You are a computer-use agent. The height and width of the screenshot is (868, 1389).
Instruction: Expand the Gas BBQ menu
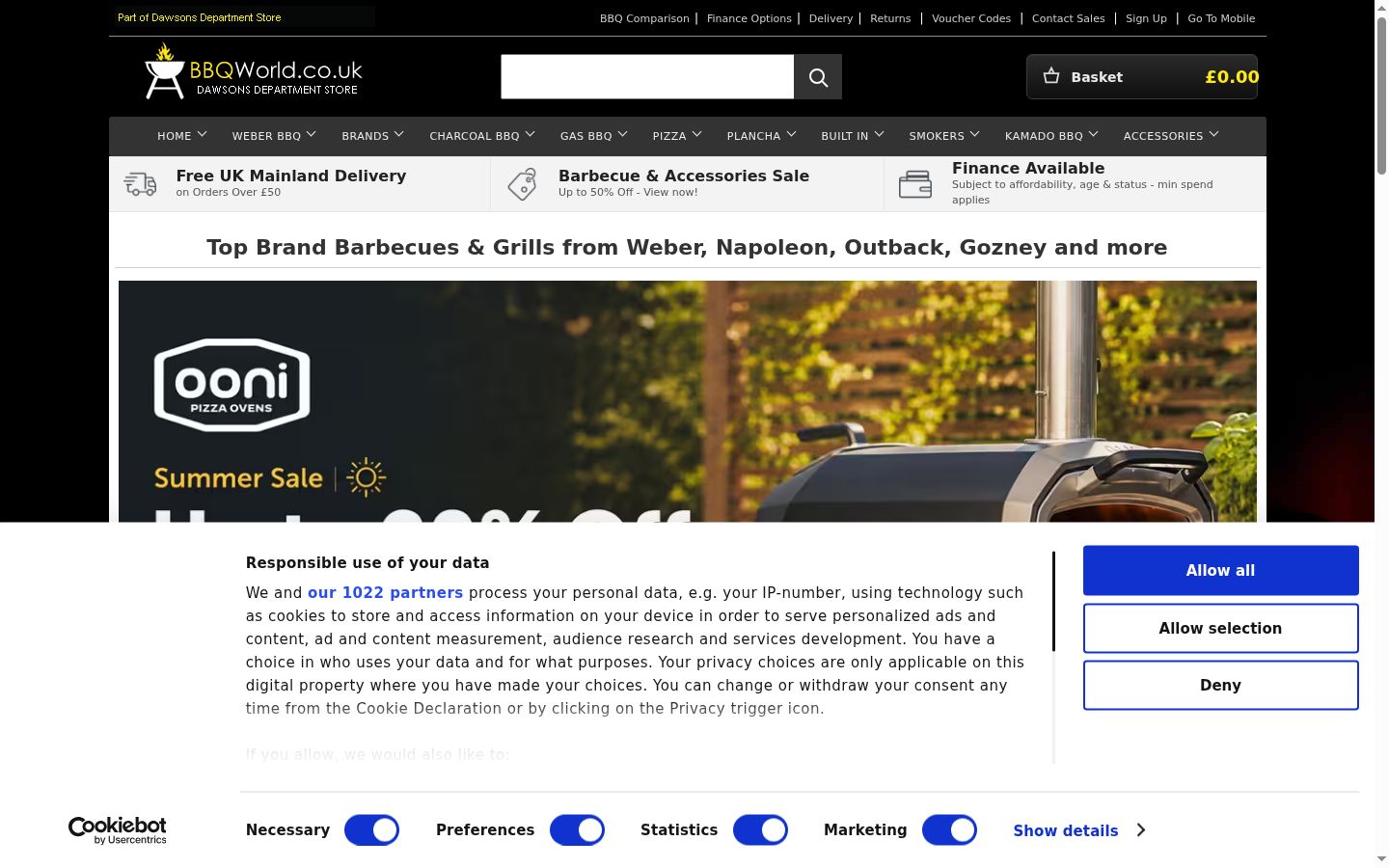point(594,136)
